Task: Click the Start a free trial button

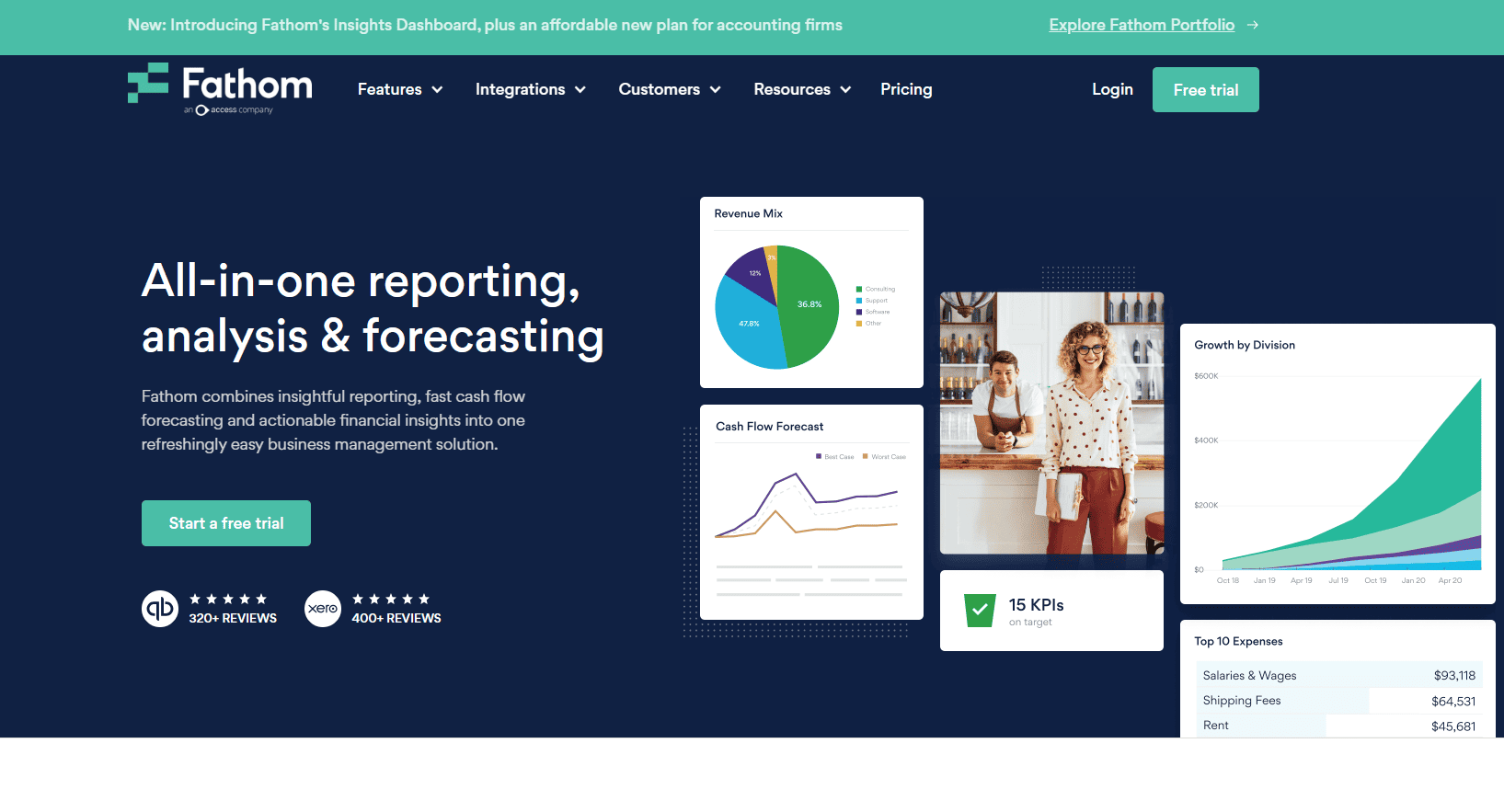Action: (226, 523)
